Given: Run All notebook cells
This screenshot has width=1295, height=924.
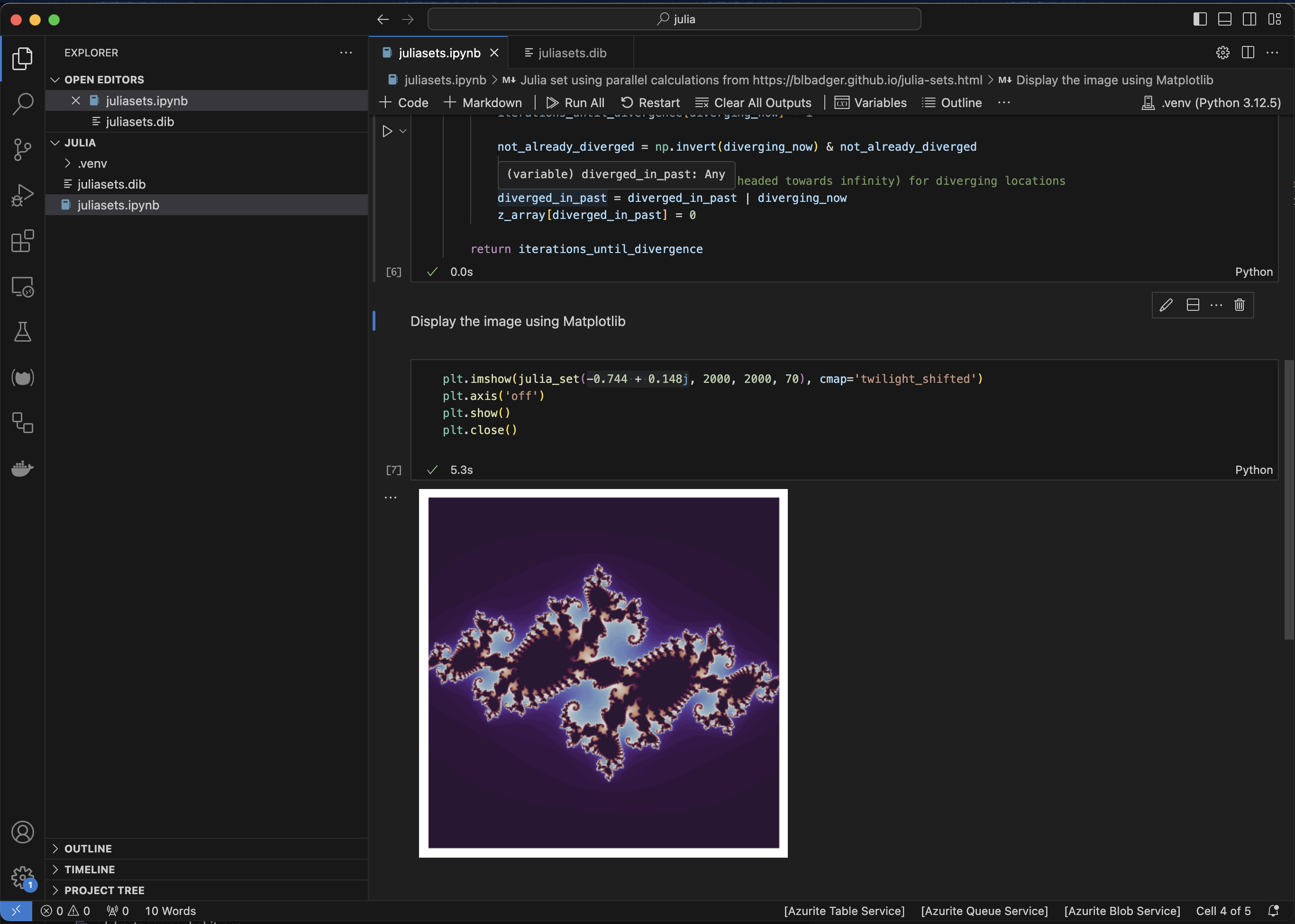Looking at the screenshot, I should (x=576, y=102).
